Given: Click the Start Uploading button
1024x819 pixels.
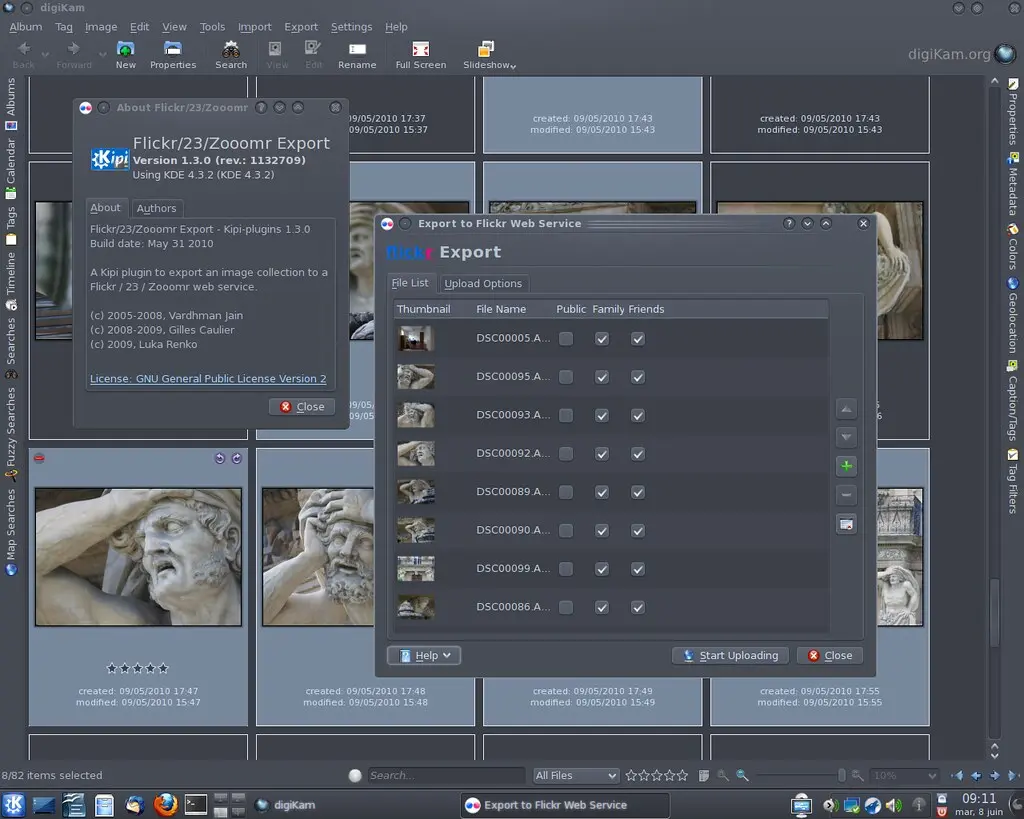Looking at the screenshot, I should tap(730, 656).
